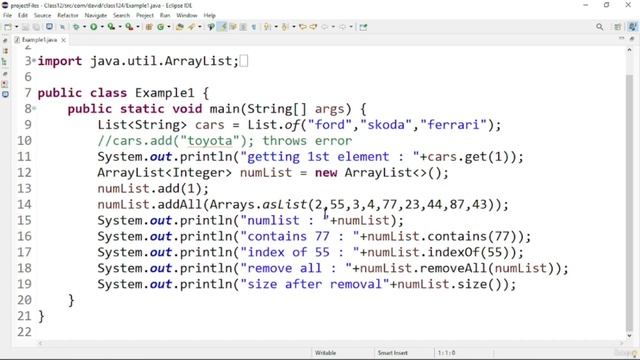Click on the word numList on line 13

pos(123,189)
